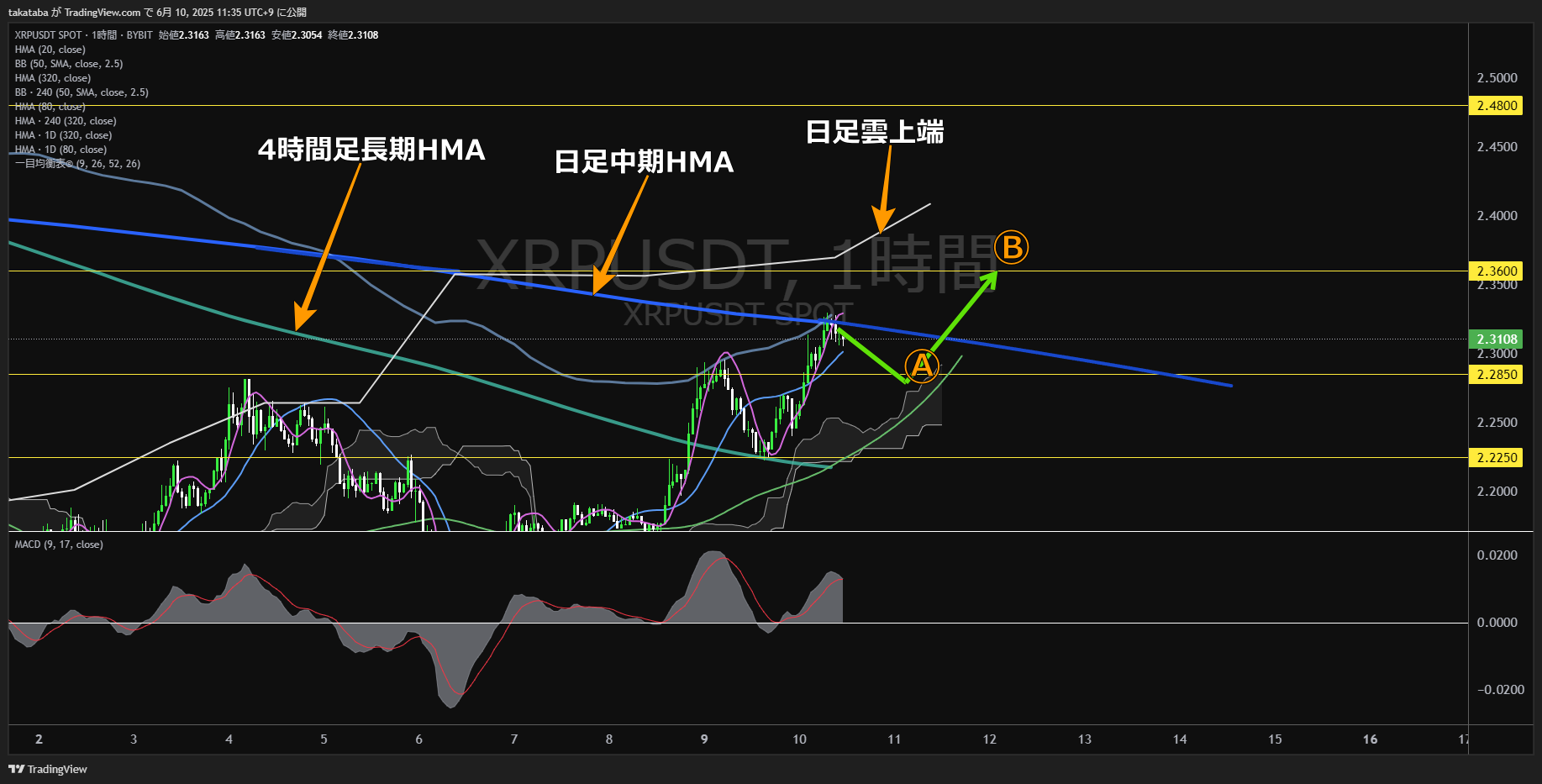Viewport: 1542px width, 784px height.
Task: Click the publisher header line by takataba
Action: (157, 12)
